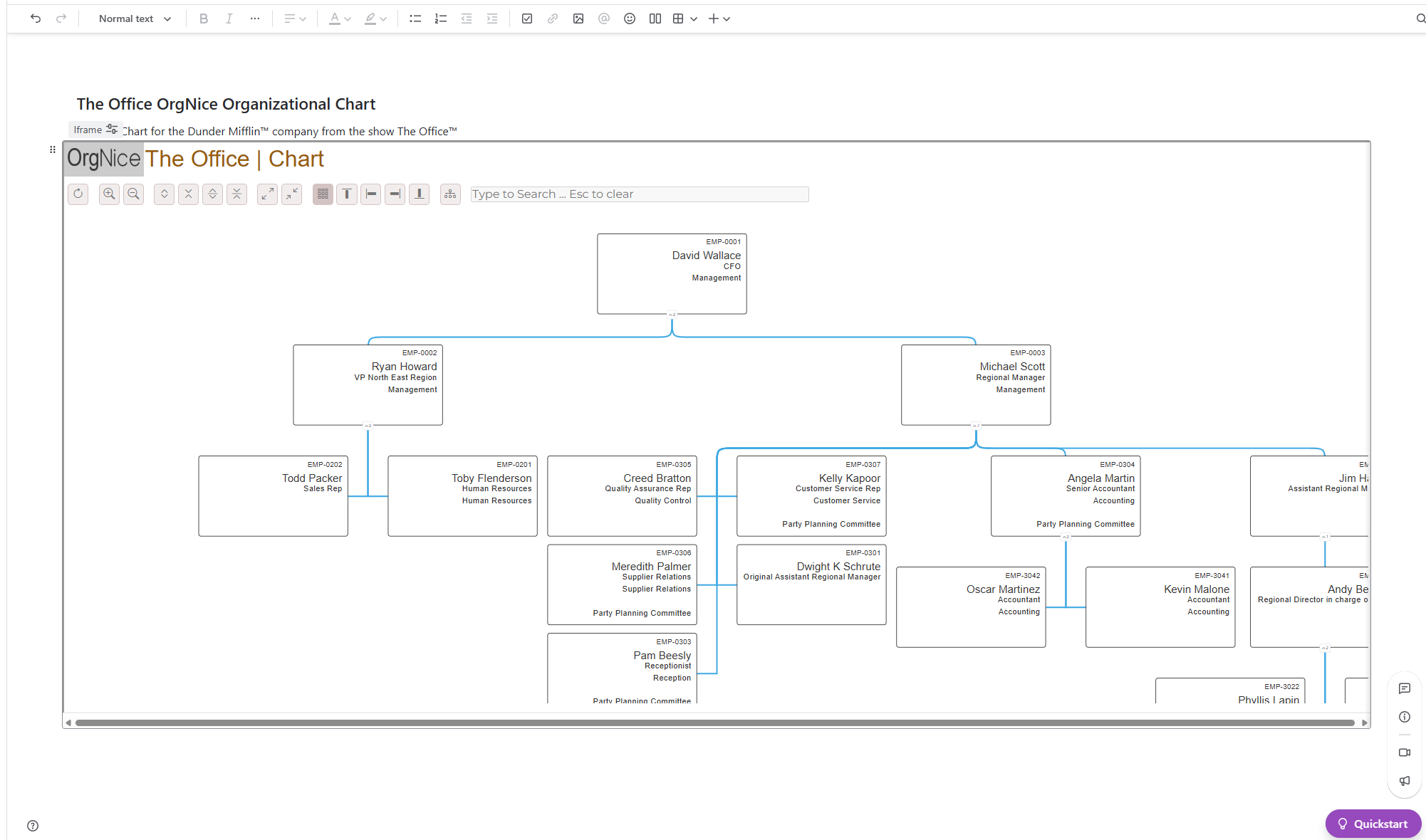Click the Quickstart button
Viewport: 1426px width, 840px height.
click(1373, 824)
